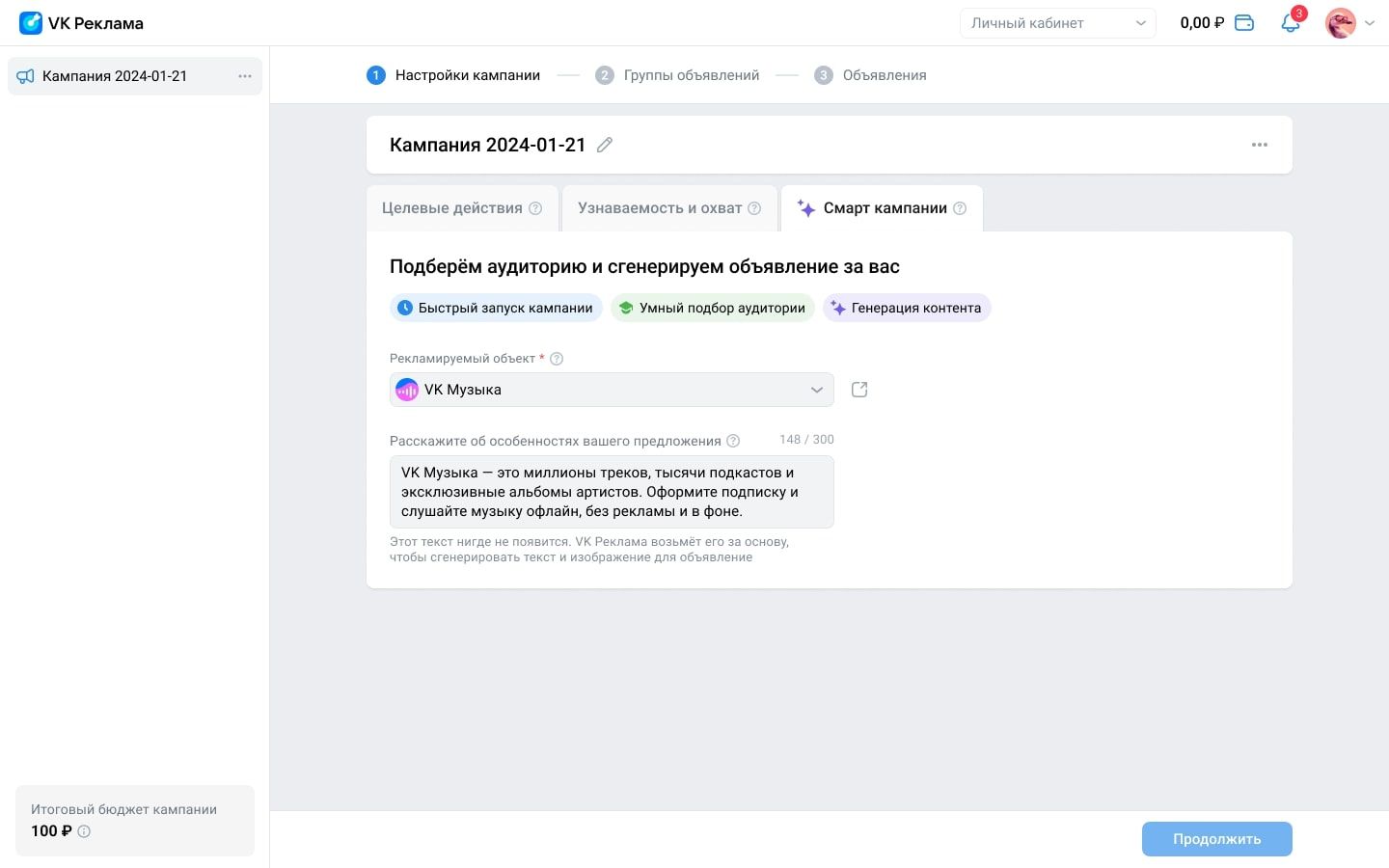Go to step 2 Группы объявлений
Image resolution: width=1389 pixels, height=868 pixels.
point(678,75)
